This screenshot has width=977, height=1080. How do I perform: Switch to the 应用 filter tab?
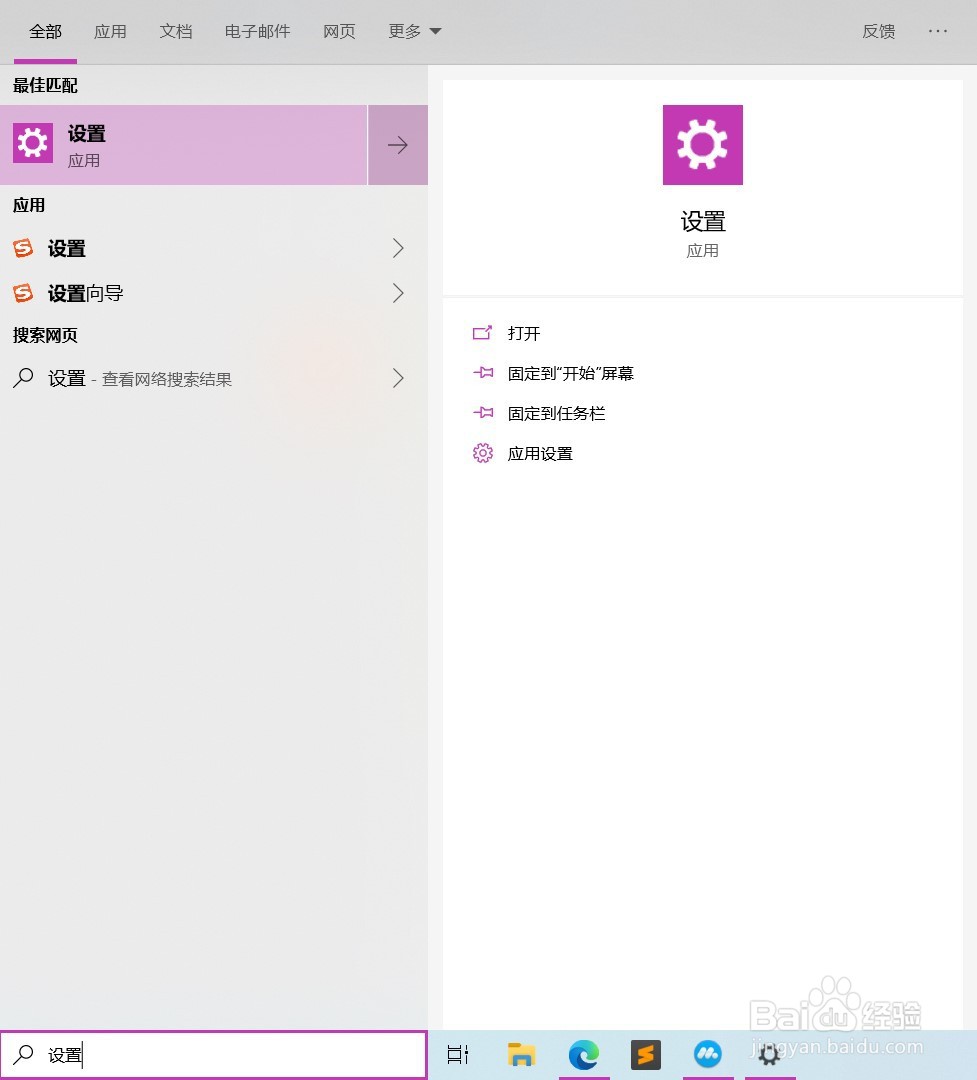point(110,31)
